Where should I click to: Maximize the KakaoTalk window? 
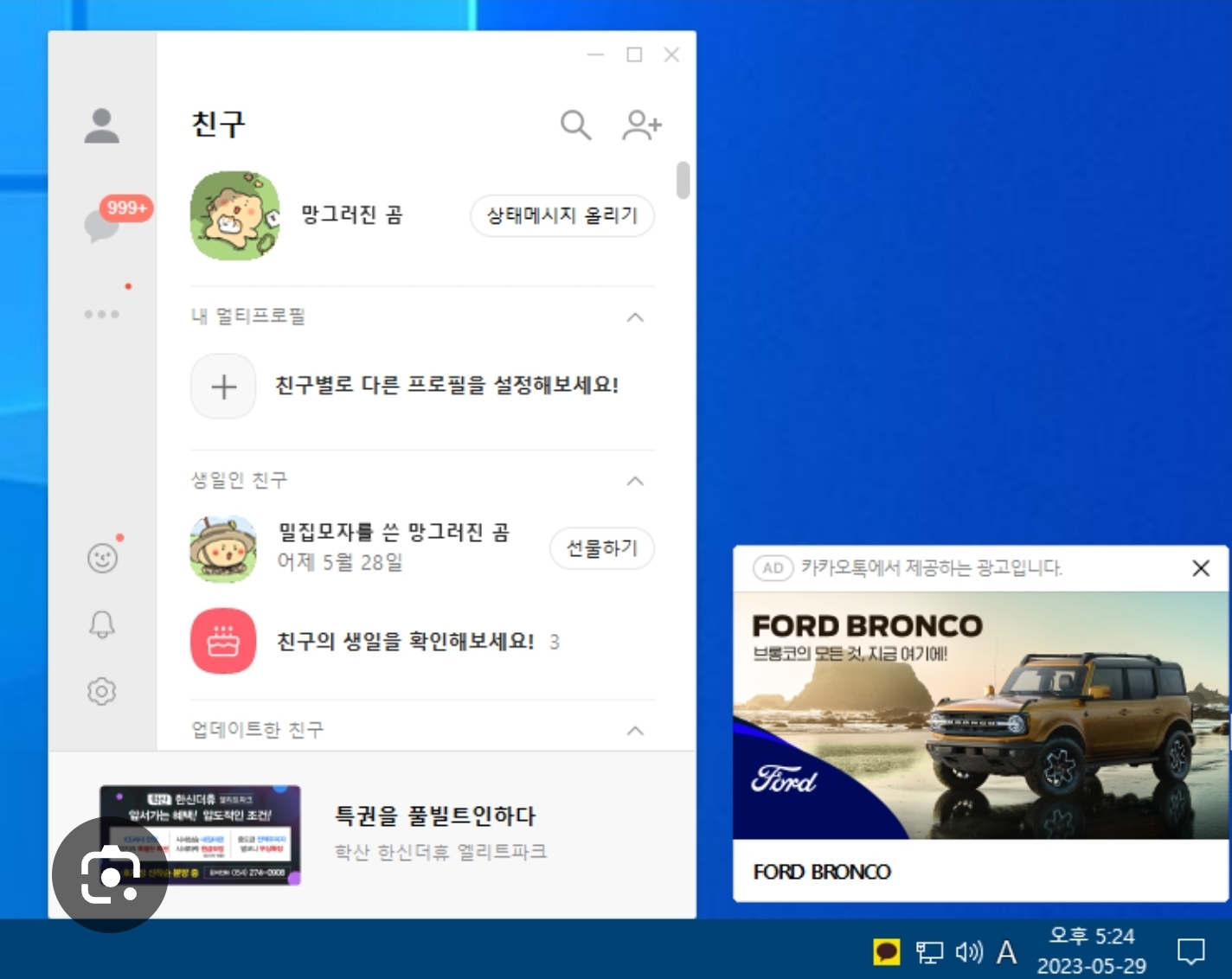pyautogui.click(x=634, y=54)
